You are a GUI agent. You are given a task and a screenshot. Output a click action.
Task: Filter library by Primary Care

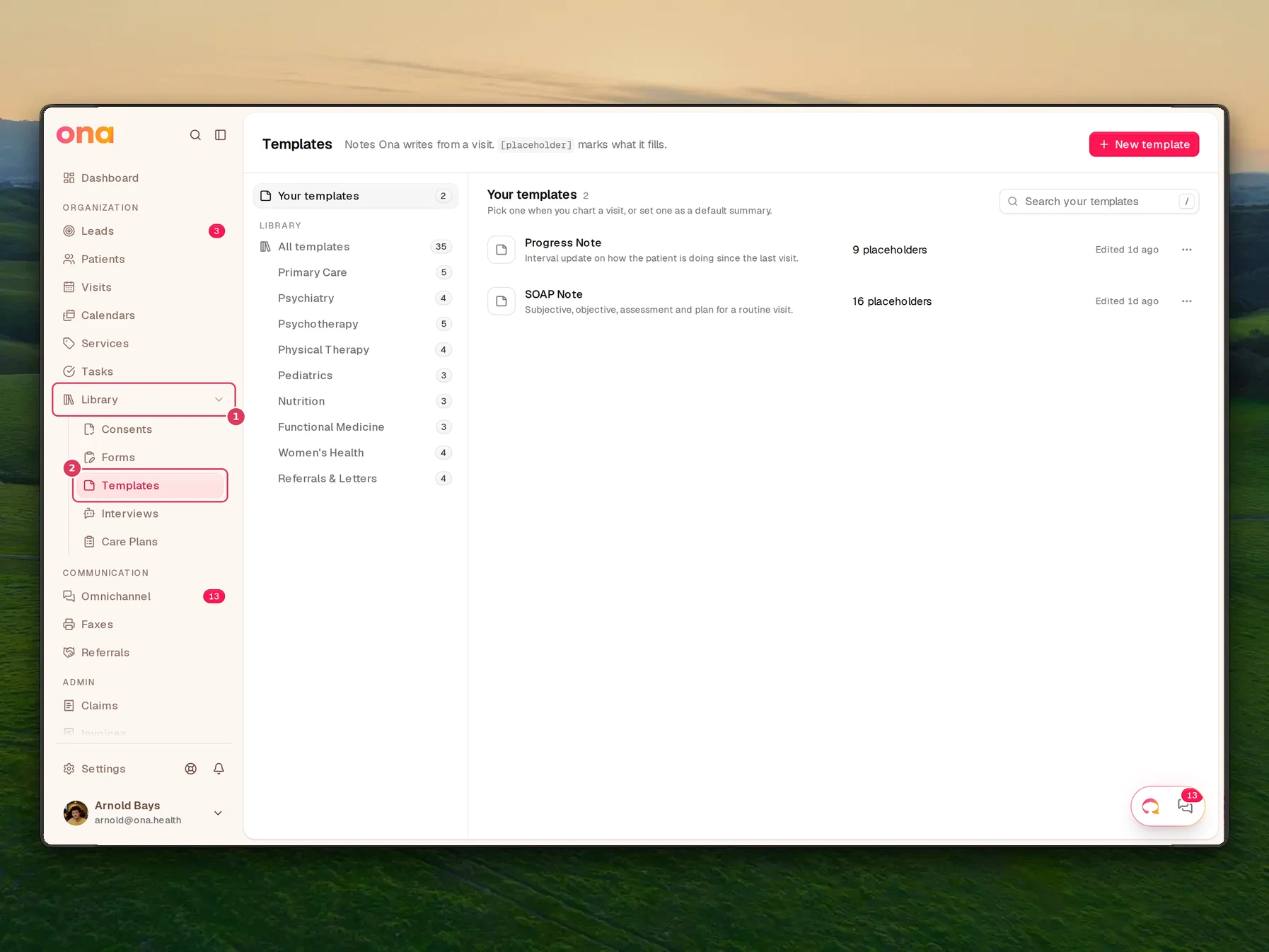pyautogui.click(x=356, y=272)
